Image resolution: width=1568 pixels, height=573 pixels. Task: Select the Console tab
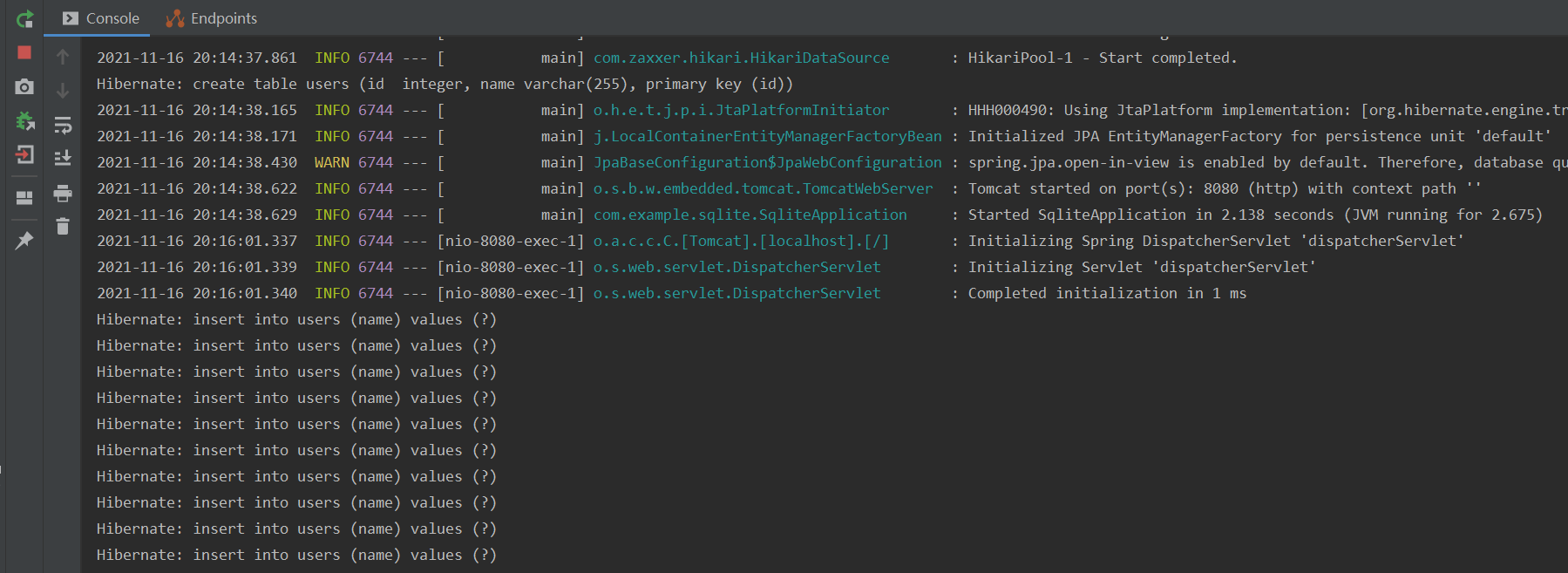tap(109, 17)
